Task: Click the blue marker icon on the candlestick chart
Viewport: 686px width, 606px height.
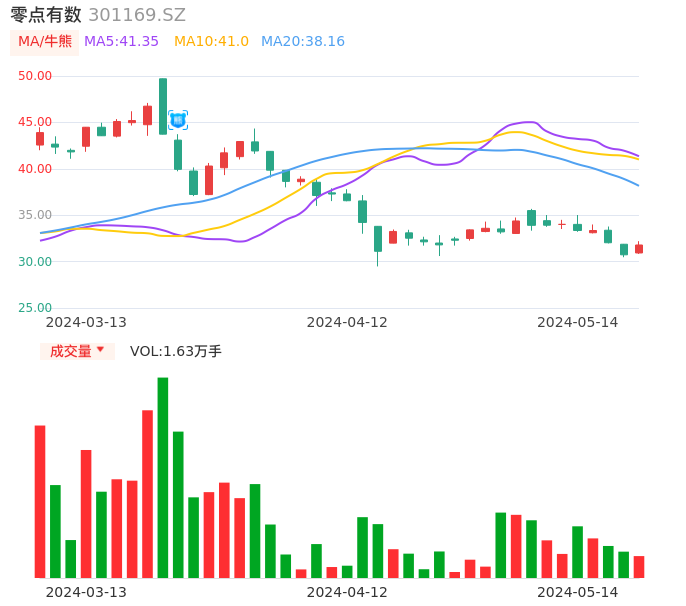Action: pyautogui.click(x=178, y=120)
